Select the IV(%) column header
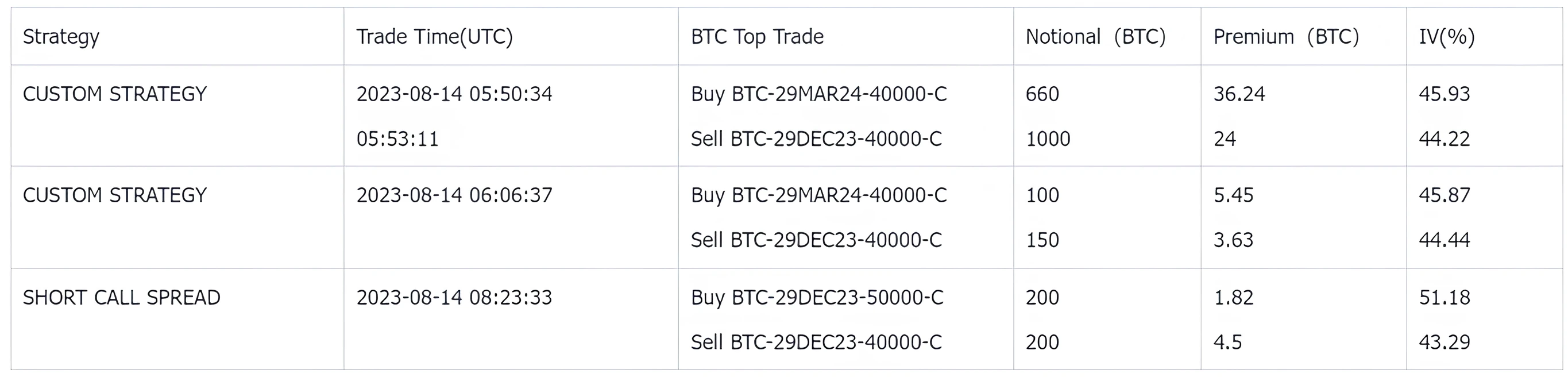Screen dimensions: 1568x377 [x=1447, y=37]
